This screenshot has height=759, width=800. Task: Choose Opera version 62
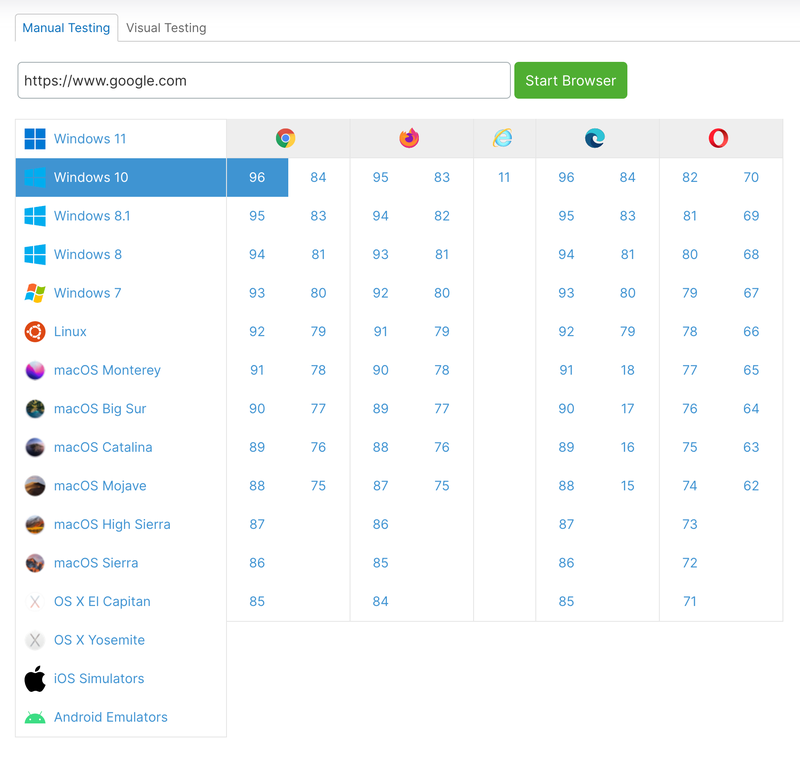pos(751,486)
